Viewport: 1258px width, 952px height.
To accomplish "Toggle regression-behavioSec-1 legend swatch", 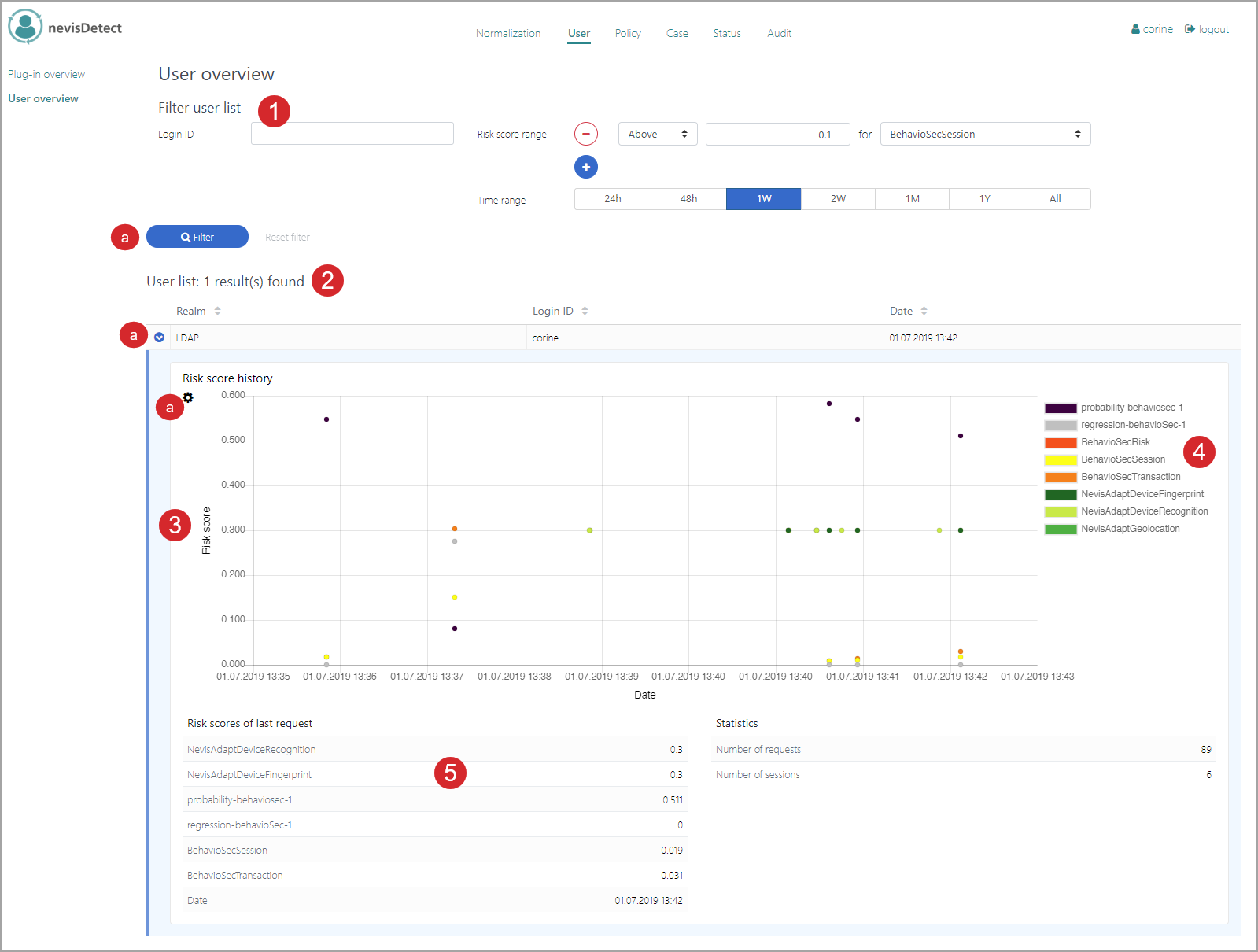I will click(1061, 425).
